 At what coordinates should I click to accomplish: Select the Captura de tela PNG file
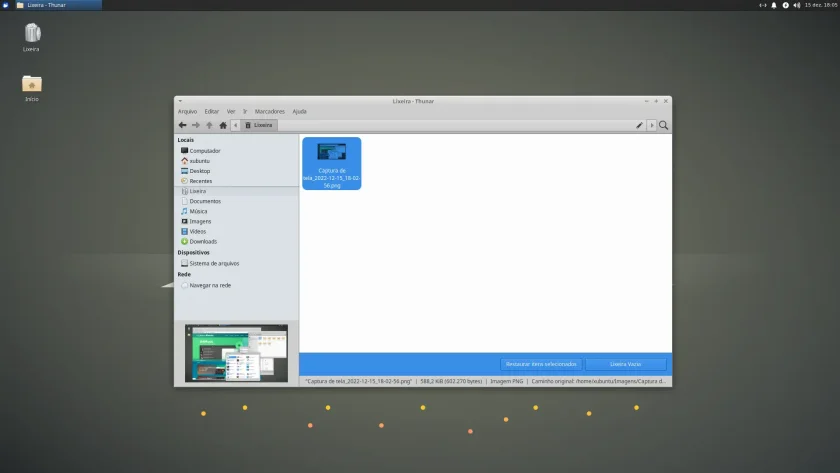[332, 163]
